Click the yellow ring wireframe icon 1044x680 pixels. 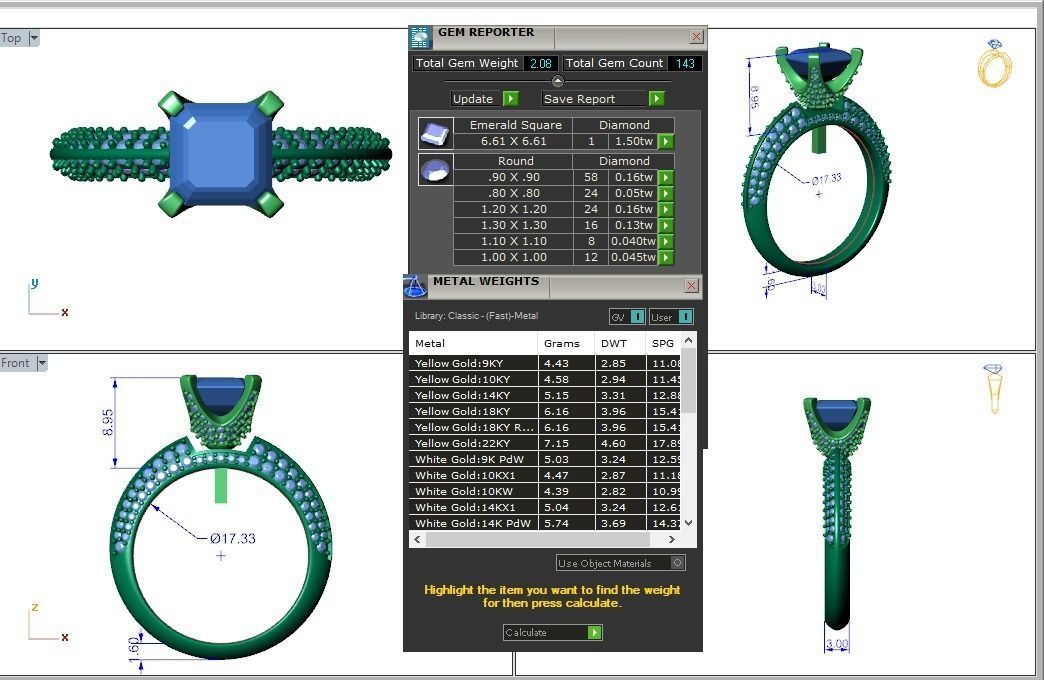click(994, 63)
